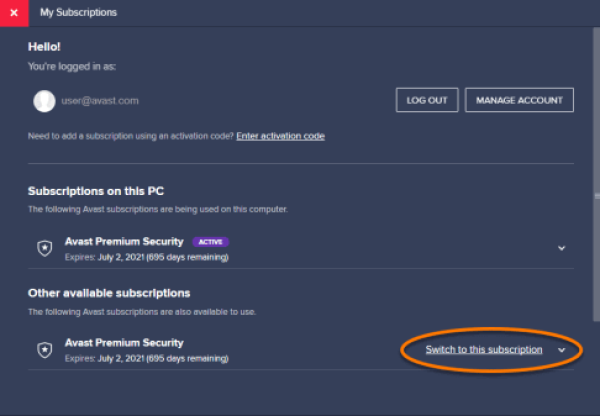Screen dimensions: 600x416
Task: Click the shield icon of the active subscription
Action: point(45,248)
